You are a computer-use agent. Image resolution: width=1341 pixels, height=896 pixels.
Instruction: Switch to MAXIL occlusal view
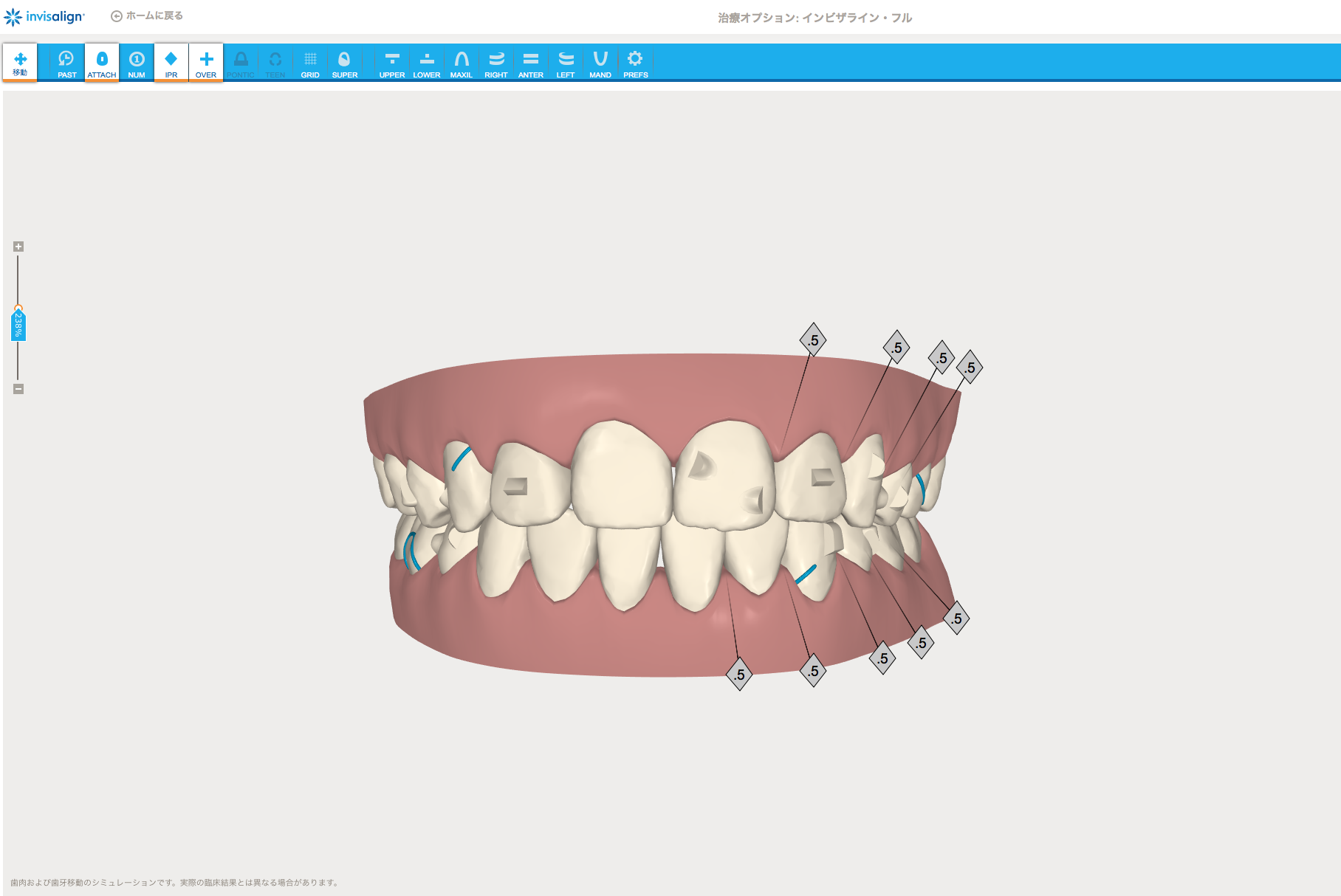pyautogui.click(x=462, y=63)
